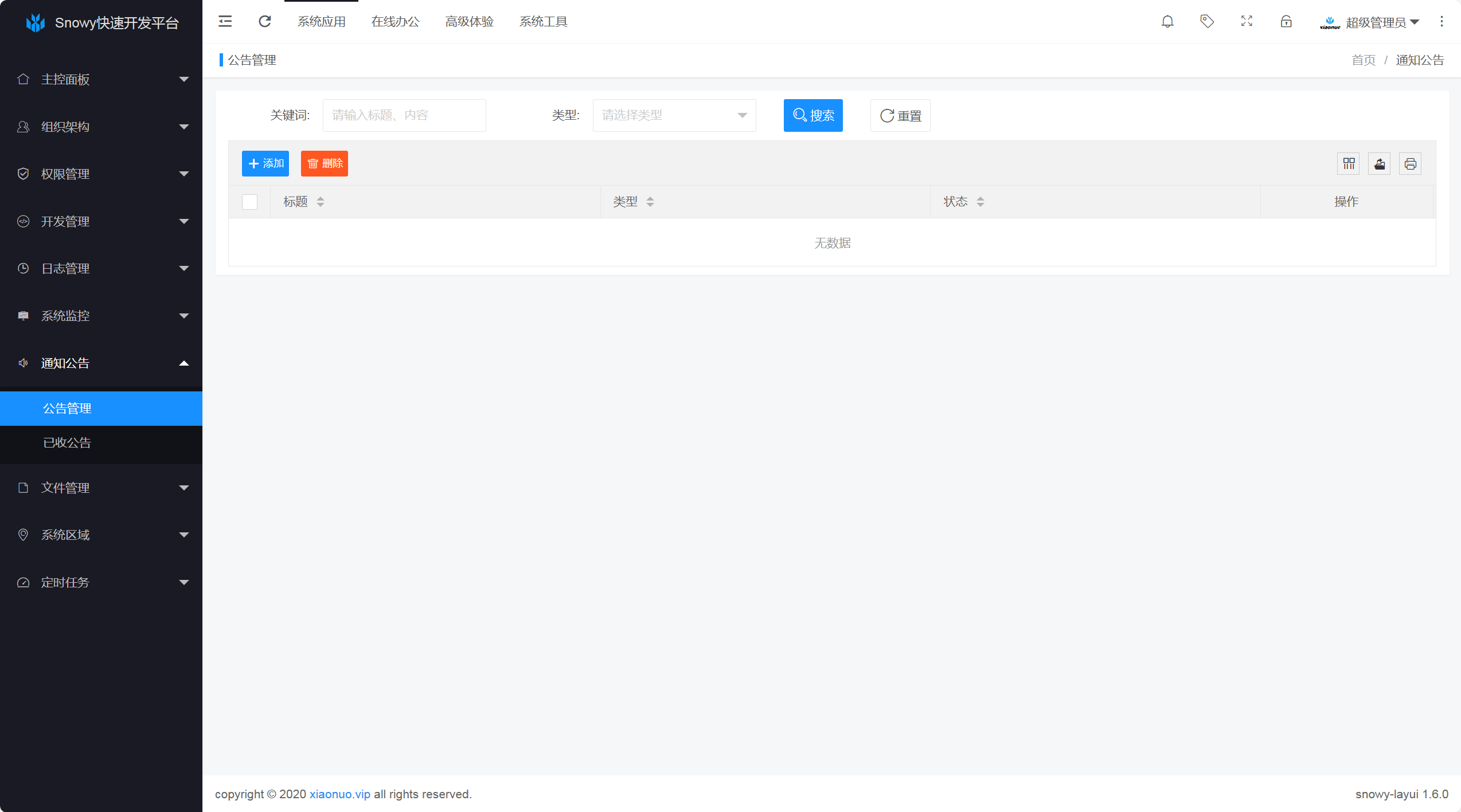This screenshot has width=1461, height=812.
Task: Click the notification bell icon
Action: coord(1167,22)
